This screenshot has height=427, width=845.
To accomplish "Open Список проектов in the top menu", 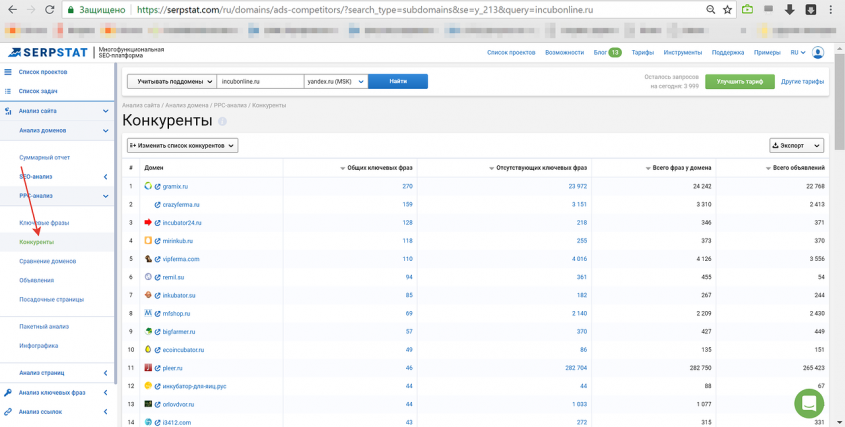I will pyautogui.click(x=511, y=53).
